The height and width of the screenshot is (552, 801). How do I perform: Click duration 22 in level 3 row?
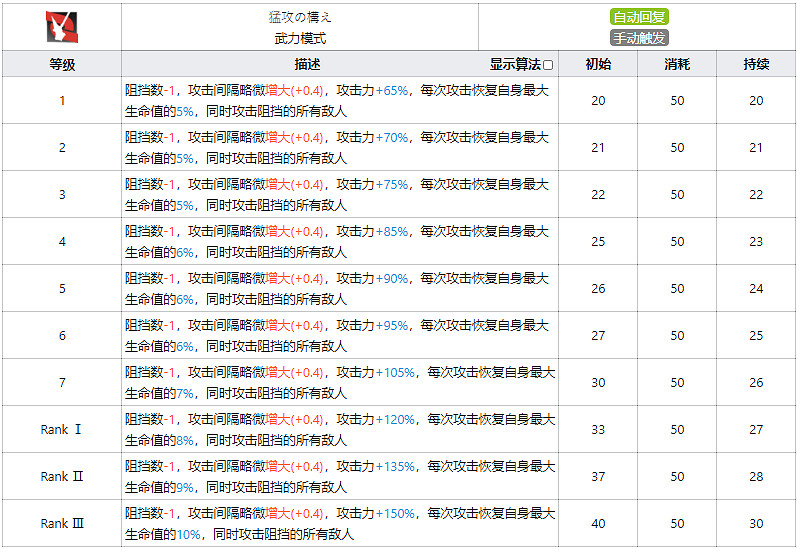756,195
